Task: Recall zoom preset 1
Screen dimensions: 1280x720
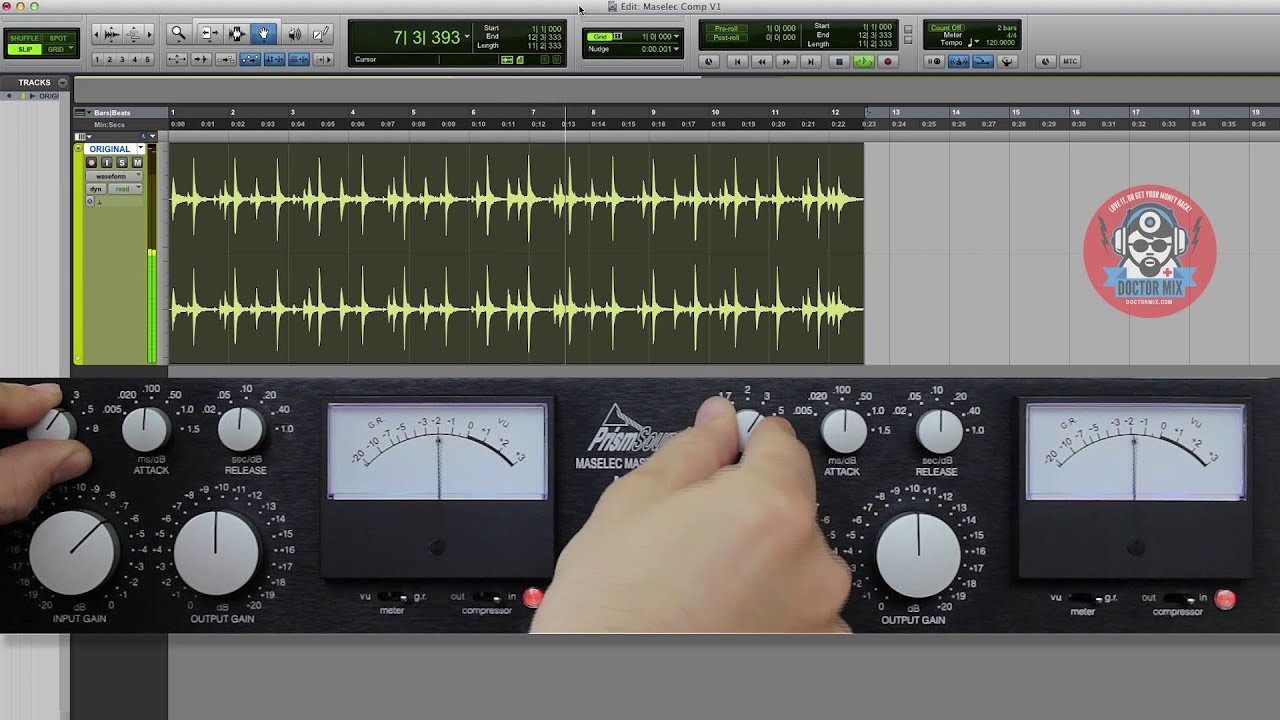Action: coord(96,58)
